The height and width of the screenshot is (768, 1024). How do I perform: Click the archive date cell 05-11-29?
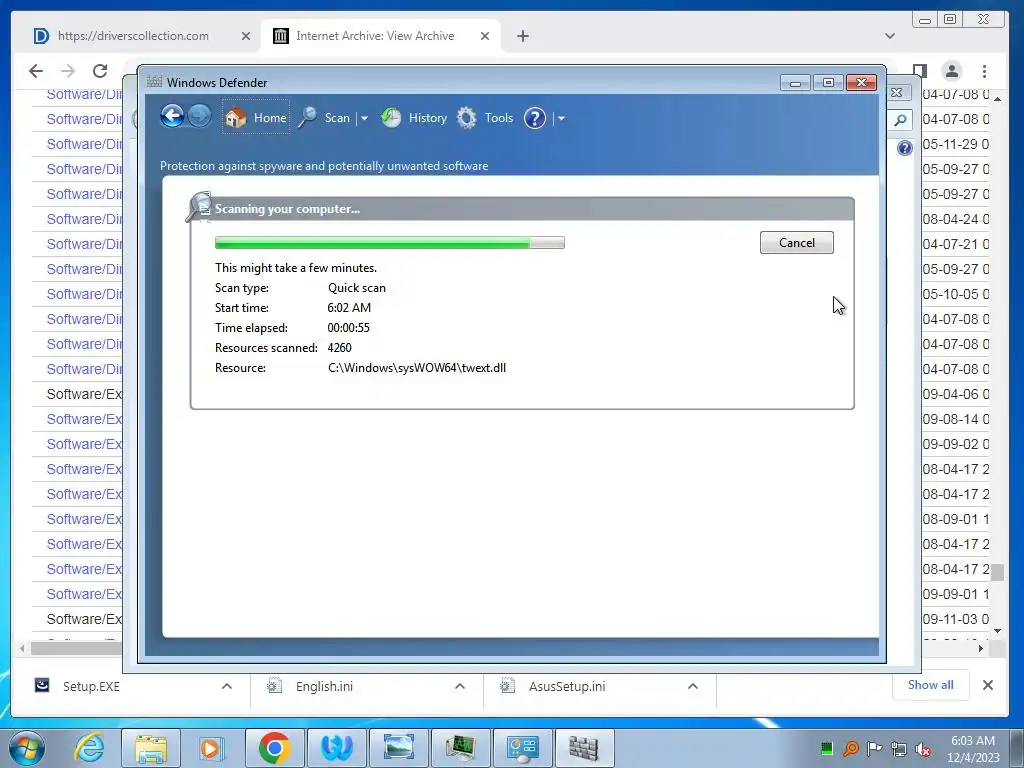(x=955, y=144)
